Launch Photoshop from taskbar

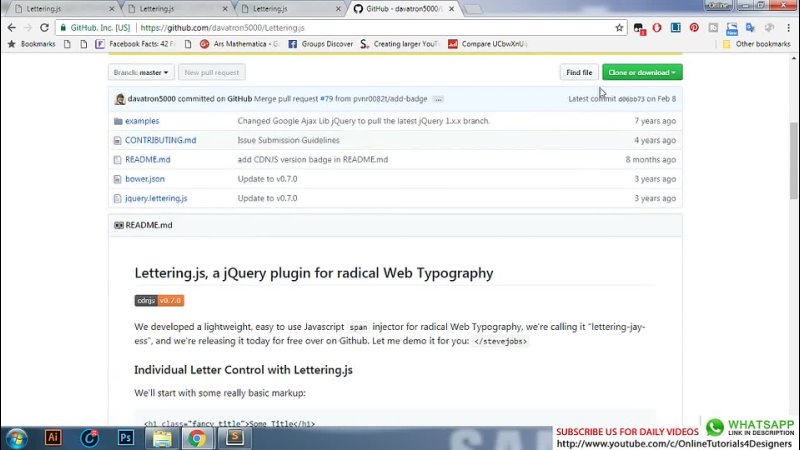point(126,438)
